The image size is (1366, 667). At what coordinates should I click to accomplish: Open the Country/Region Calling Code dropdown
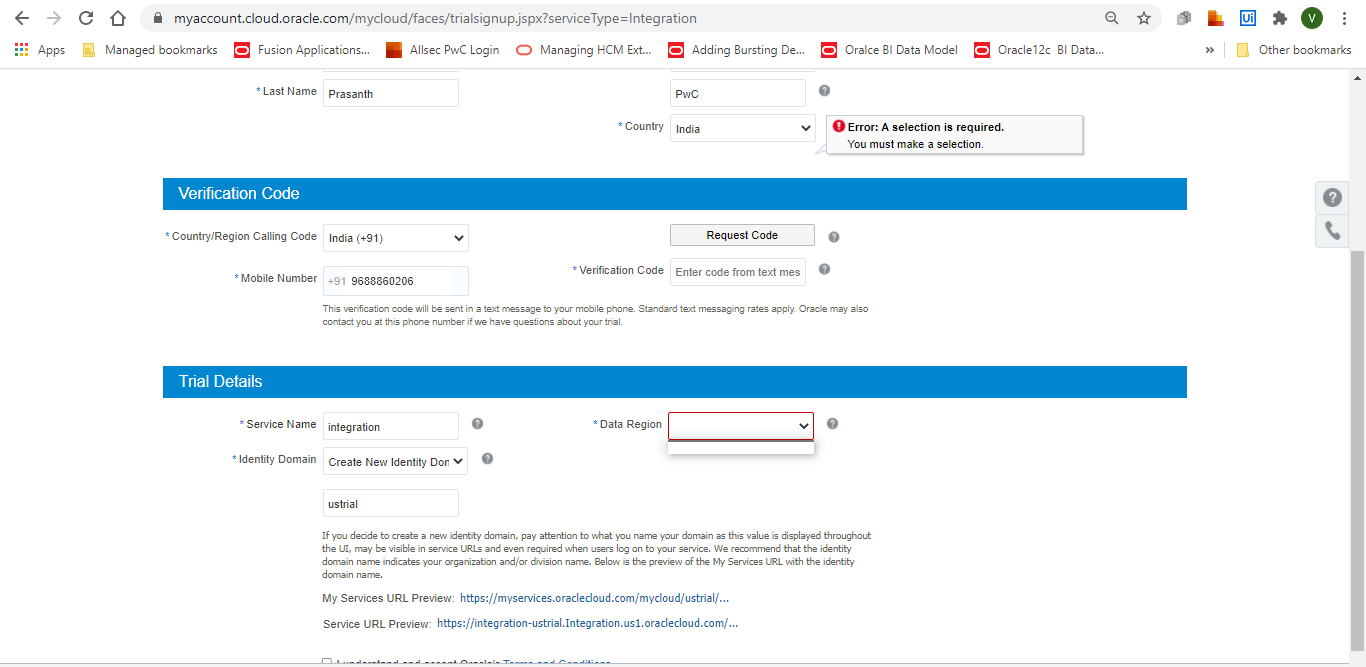(x=396, y=238)
